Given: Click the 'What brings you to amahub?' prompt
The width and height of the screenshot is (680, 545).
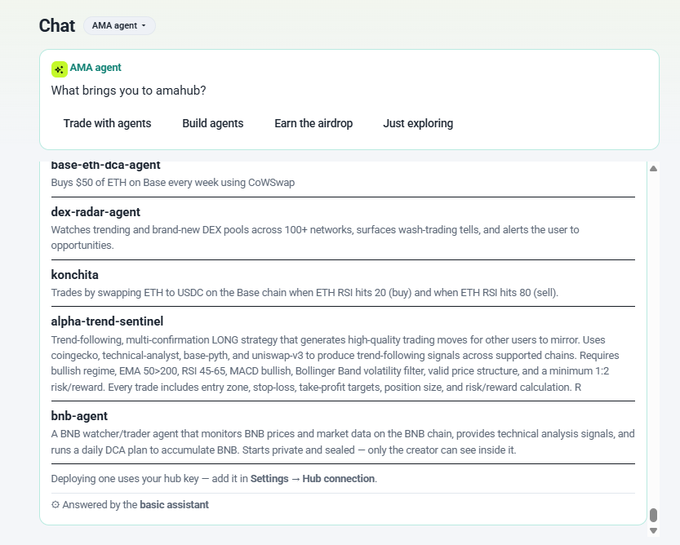Looking at the screenshot, I should point(128,91).
